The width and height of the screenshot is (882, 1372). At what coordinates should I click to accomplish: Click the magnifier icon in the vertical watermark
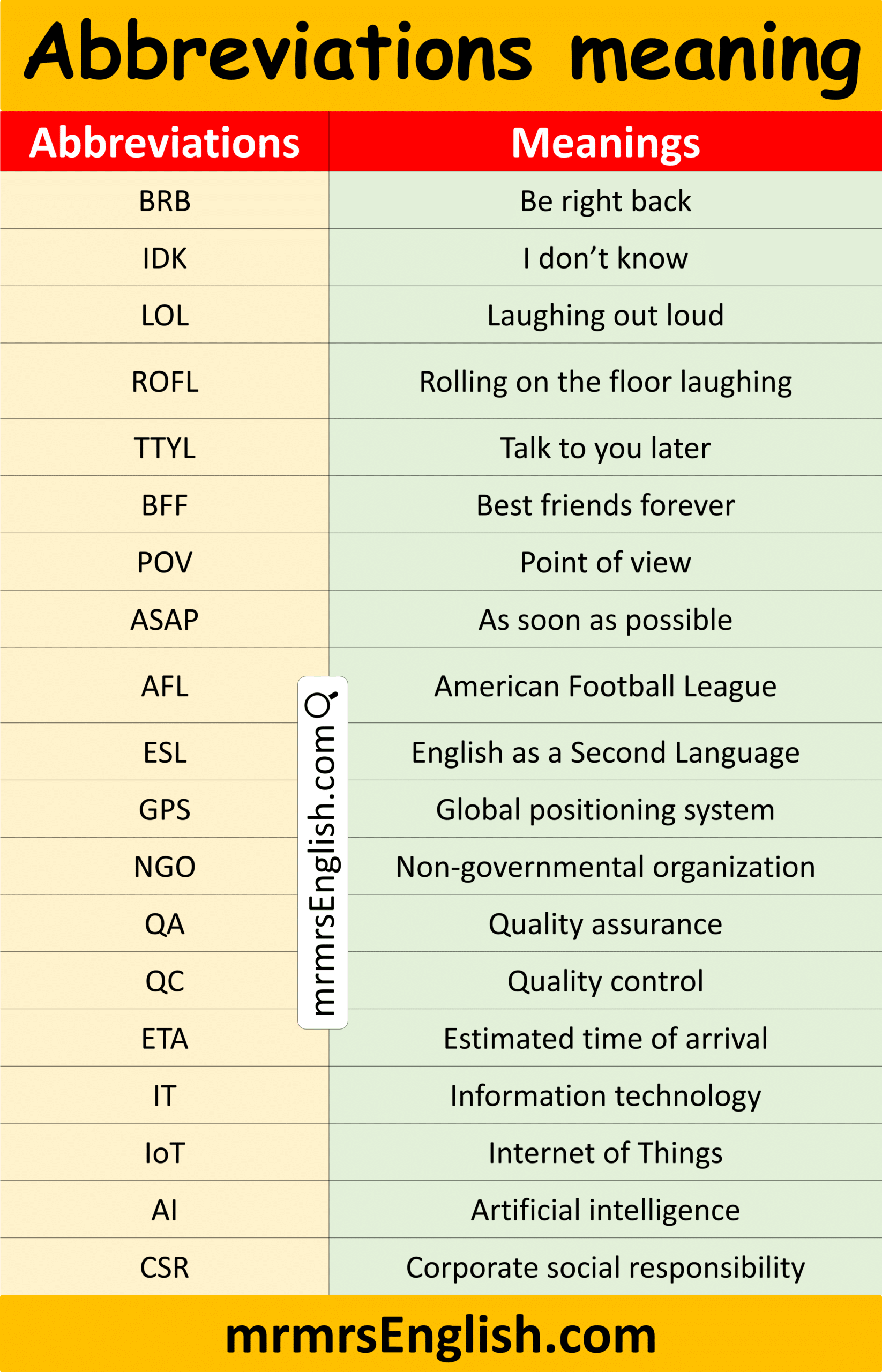(x=321, y=704)
